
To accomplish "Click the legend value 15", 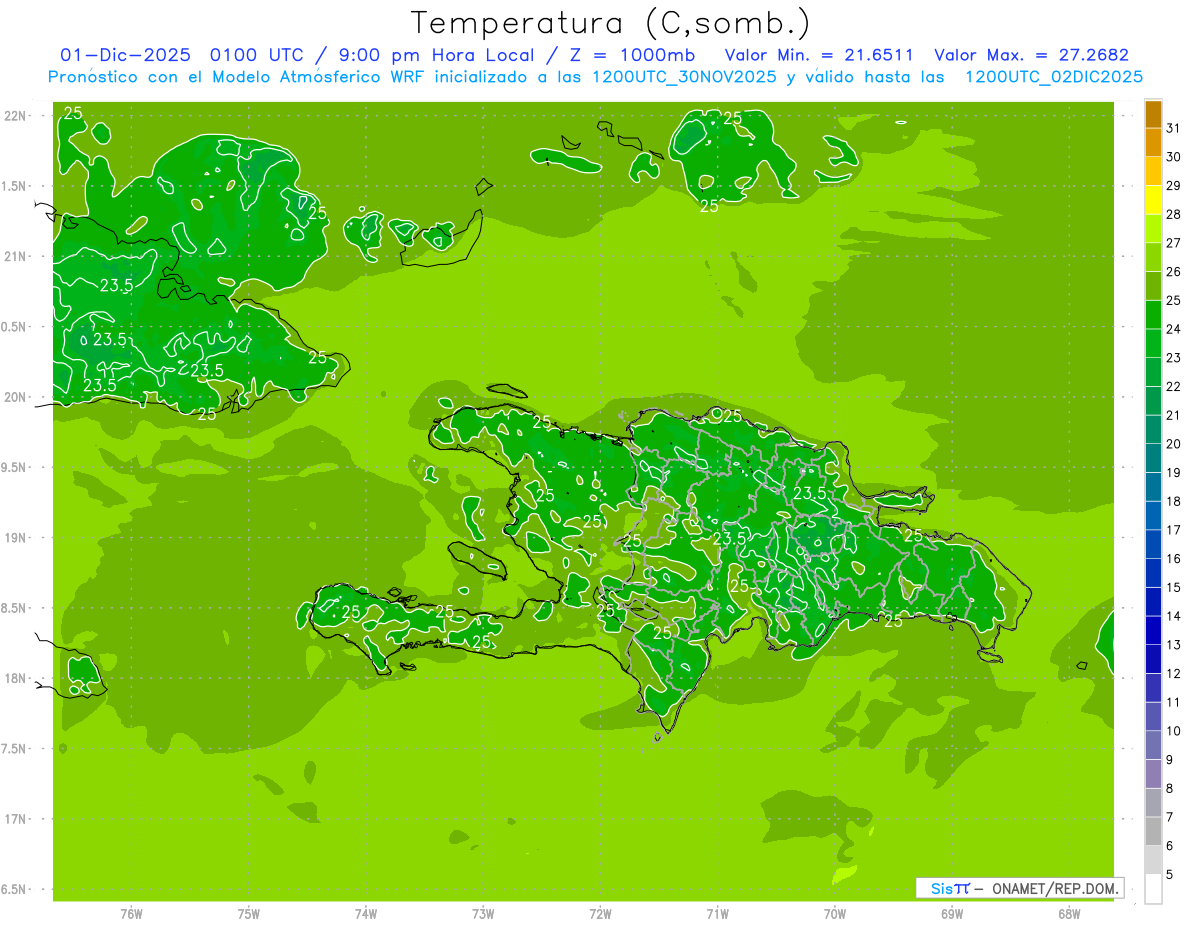I will click(x=1174, y=587).
